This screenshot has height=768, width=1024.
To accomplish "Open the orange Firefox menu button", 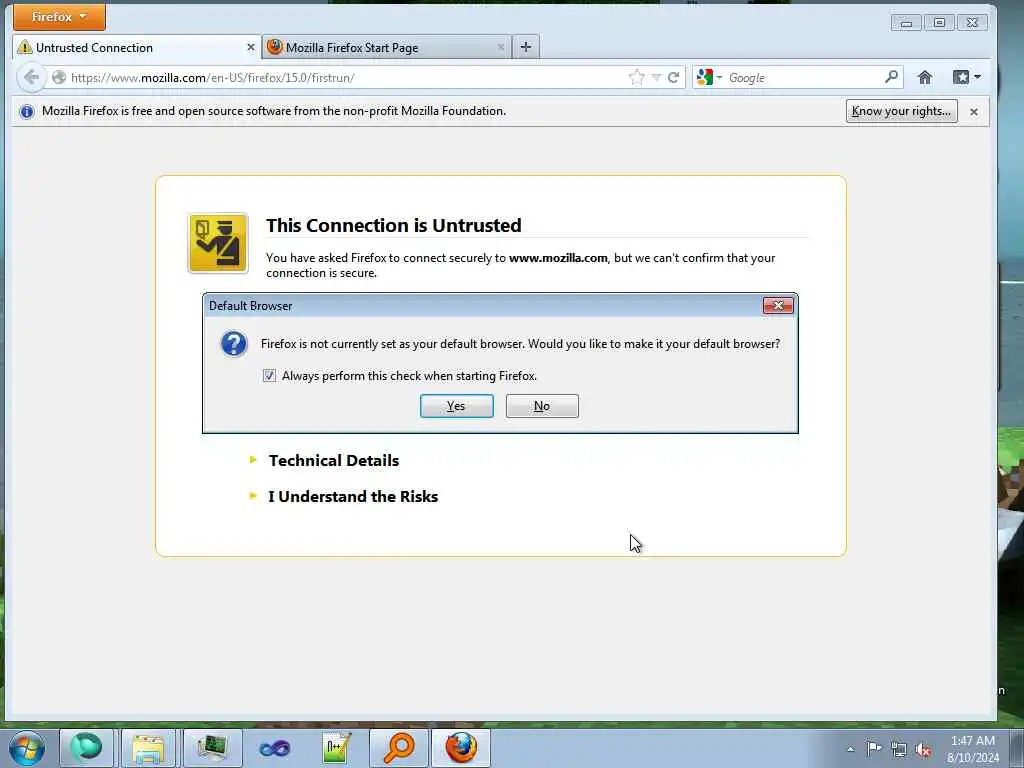I will [59, 17].
